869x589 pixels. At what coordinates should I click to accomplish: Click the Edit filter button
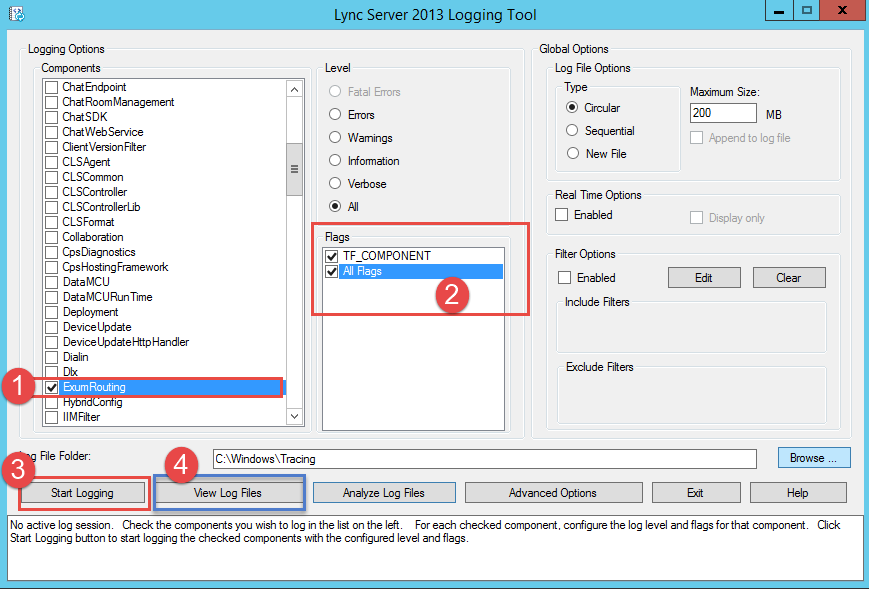pyautogui.click(x=704, y=278)
